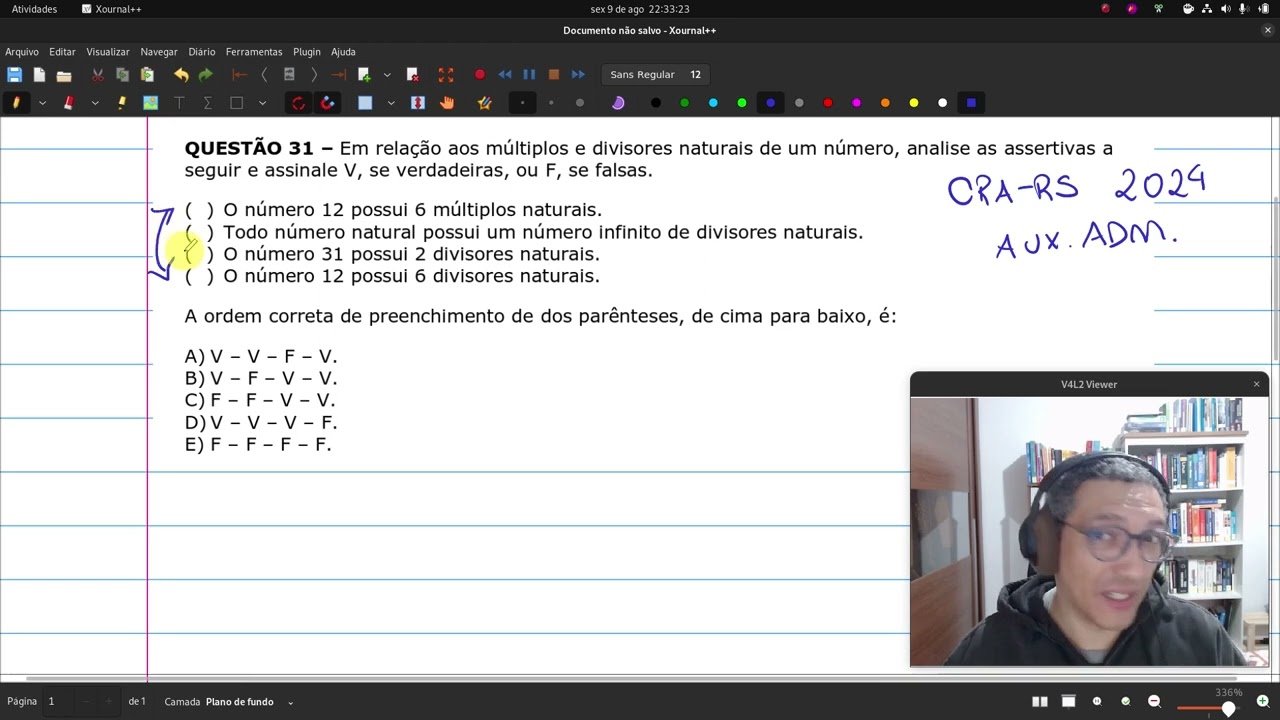Cut selection with the scissors icon

click(x=97, y=75)
